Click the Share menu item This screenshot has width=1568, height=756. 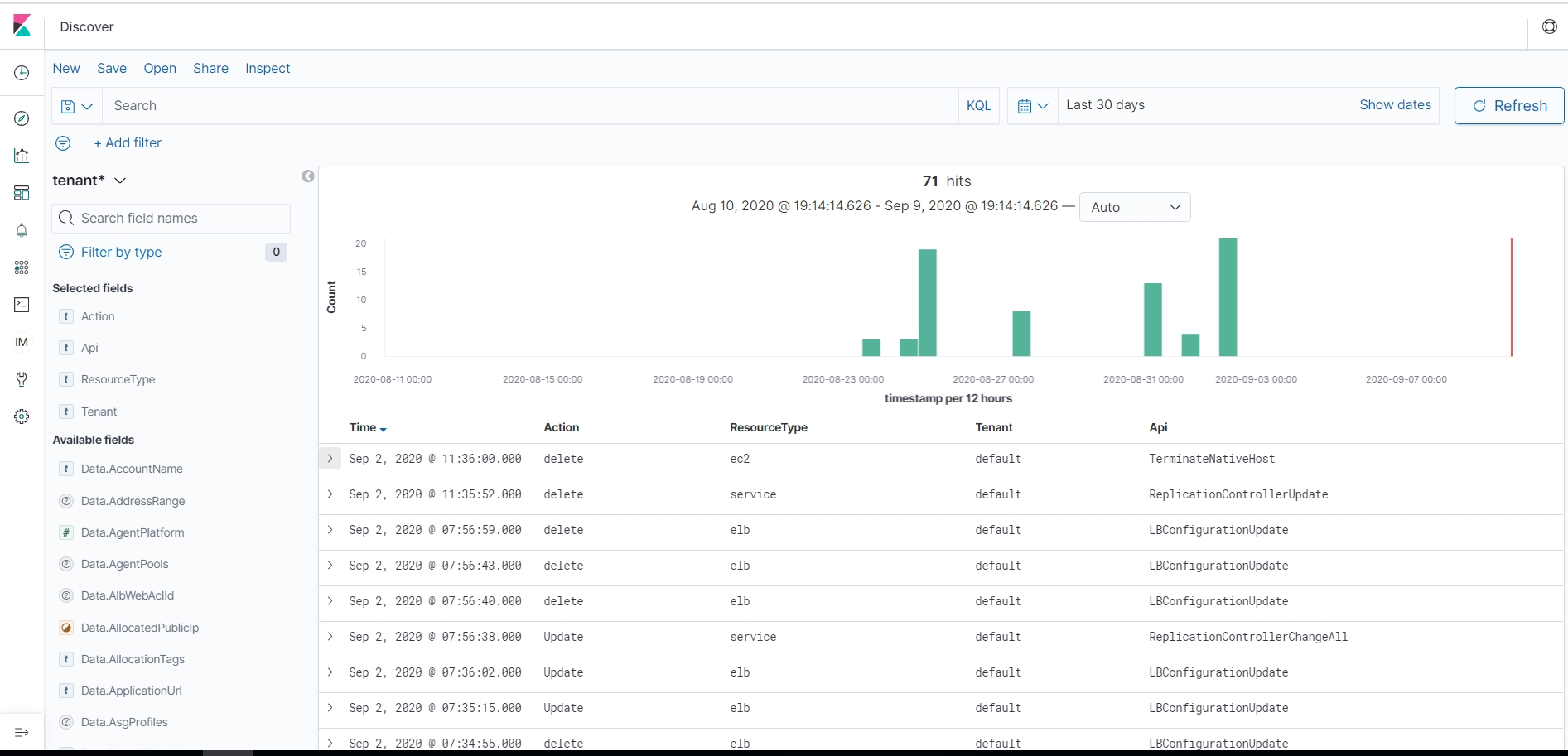click(210, 68)
